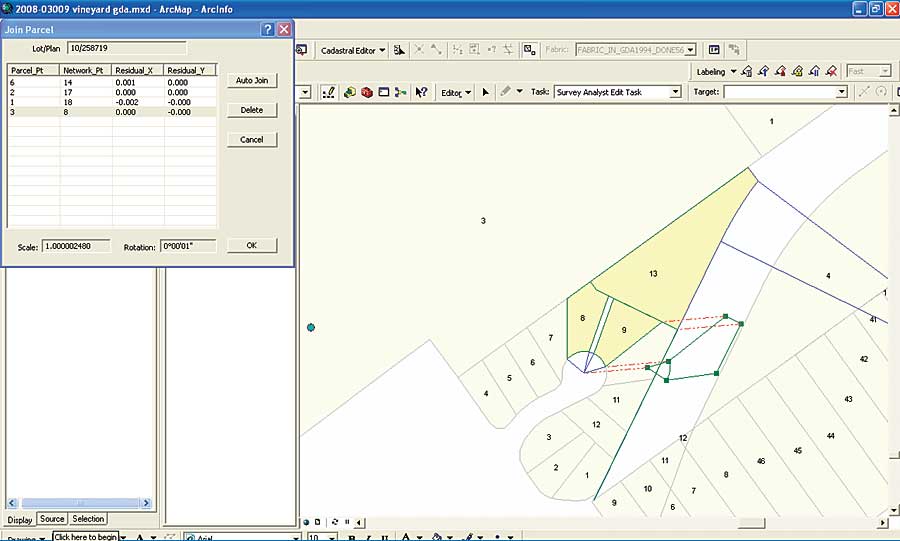This screenshot has width=900, height=541.
Task: Click the Select Parcel Features tool icon
Action: (399, 50)
